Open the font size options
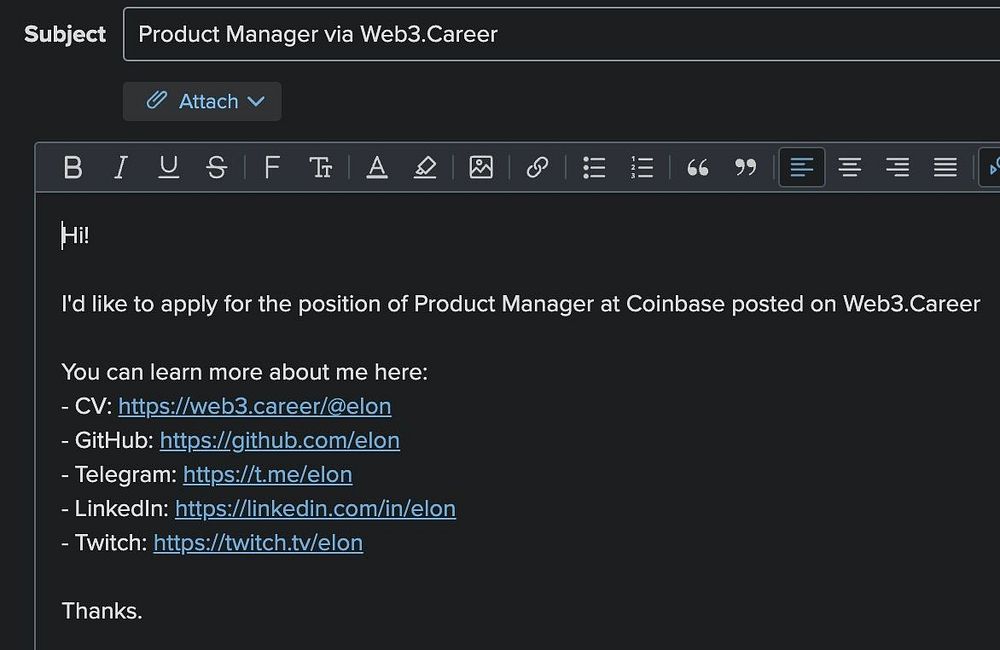The image size is (1000, 650). (320, 167)
